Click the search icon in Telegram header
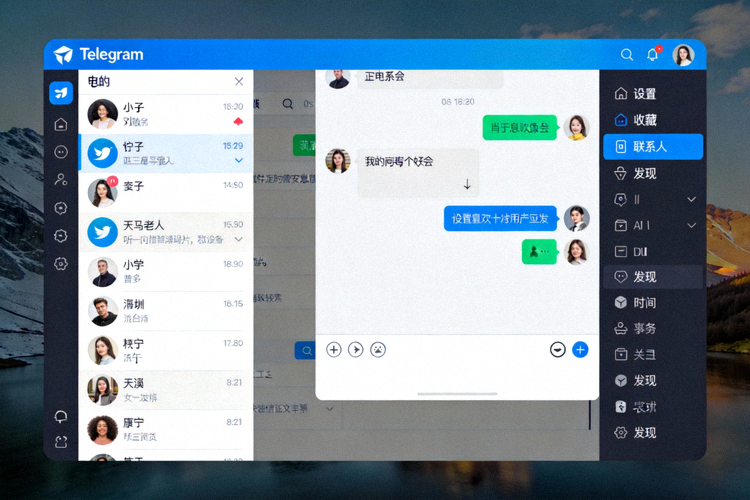This screenshot has height=500, width=750. click(x=627, y=55)
